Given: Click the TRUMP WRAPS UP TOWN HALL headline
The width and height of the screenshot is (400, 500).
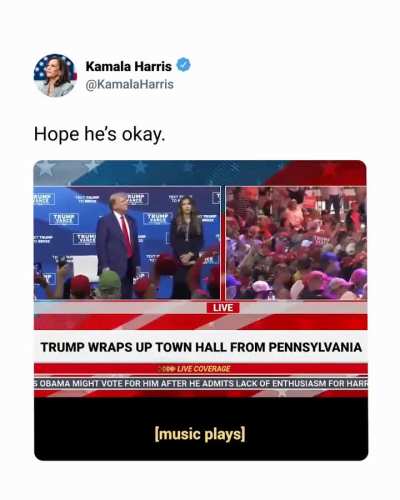Looking at the screenshot, I should [201, 347].
